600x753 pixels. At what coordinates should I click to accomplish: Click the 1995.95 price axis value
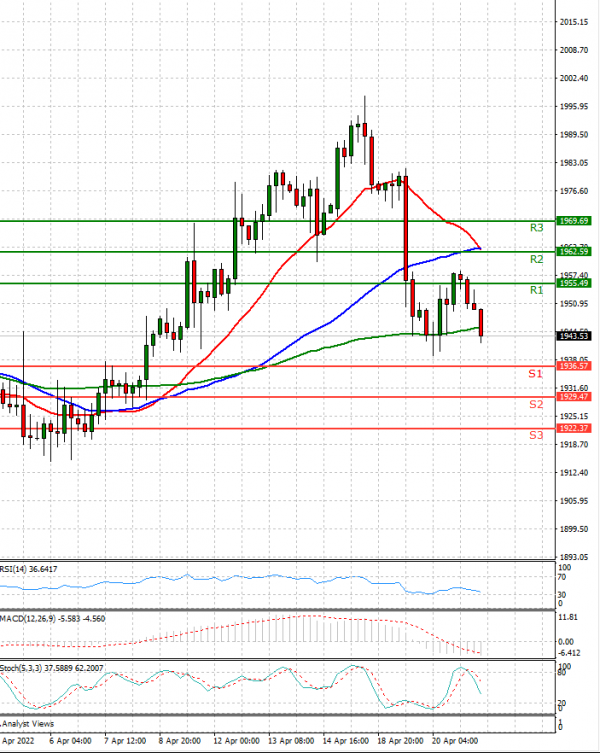tap(574, 107)
